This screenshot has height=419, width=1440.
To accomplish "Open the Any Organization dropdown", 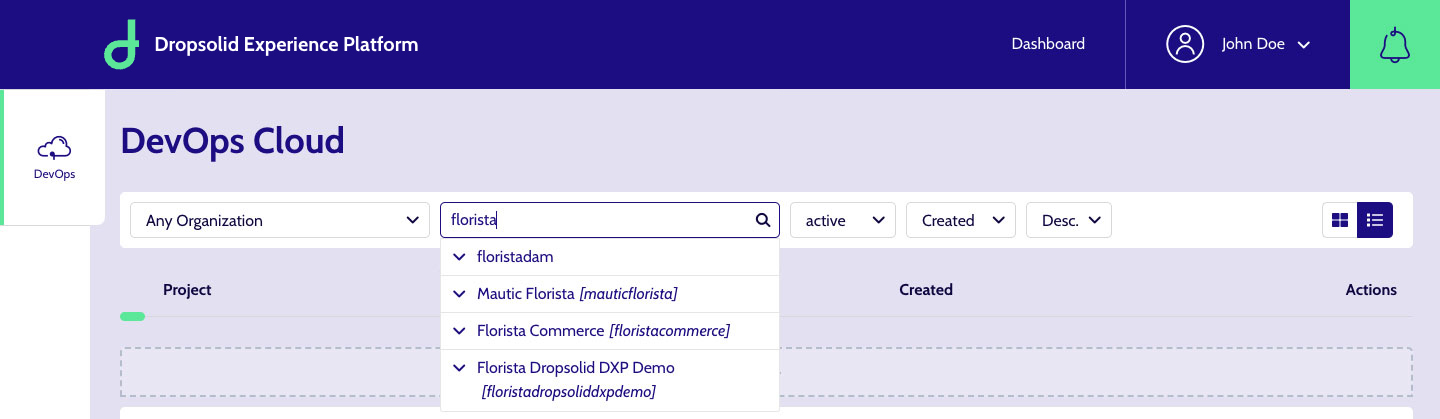I will tap(279, 220).
